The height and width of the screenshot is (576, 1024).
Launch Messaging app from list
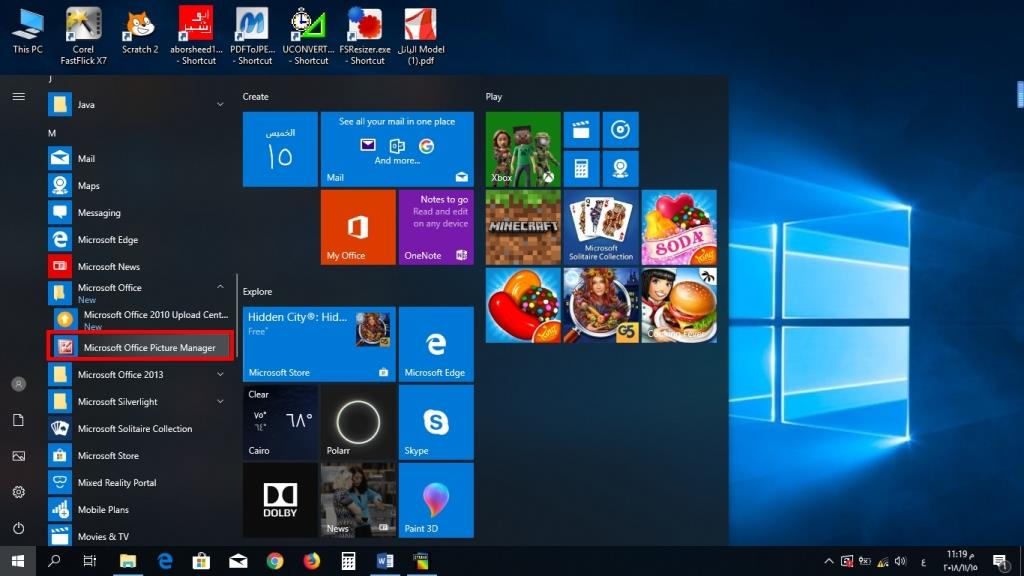pos(137,213)
